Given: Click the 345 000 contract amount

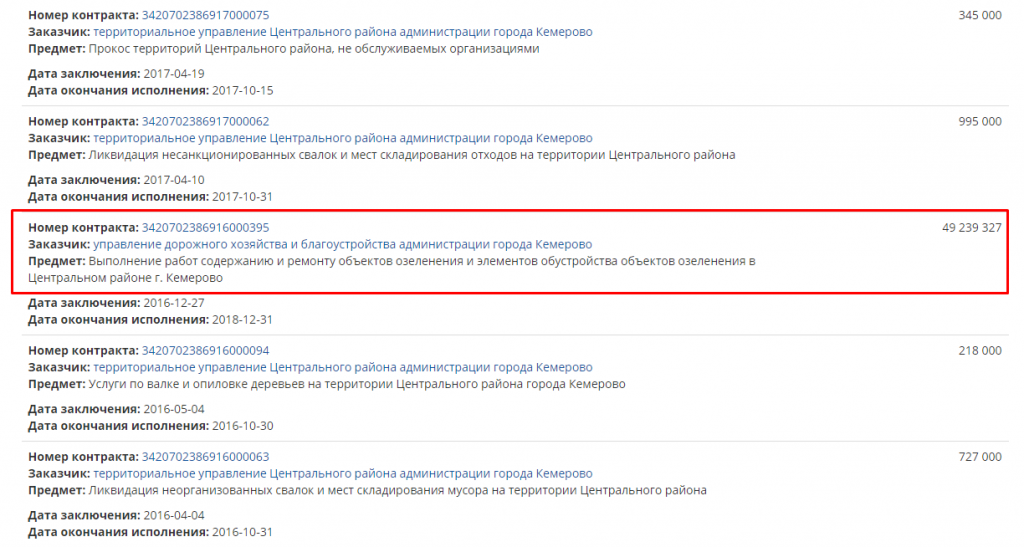Looking at the screenshot, I should [979, 16].
